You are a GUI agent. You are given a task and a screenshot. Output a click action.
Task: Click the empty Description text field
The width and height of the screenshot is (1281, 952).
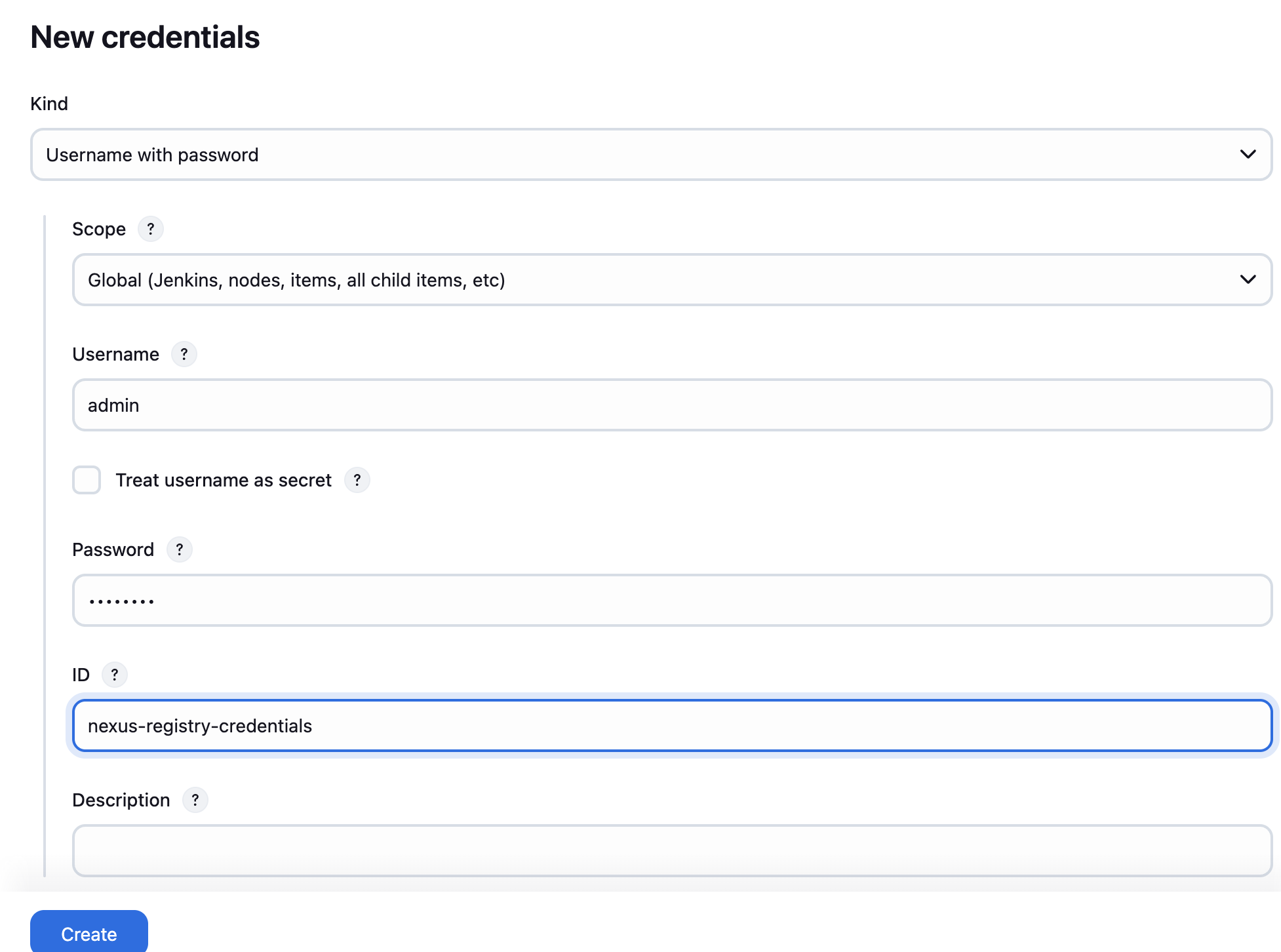pos(671,851)
